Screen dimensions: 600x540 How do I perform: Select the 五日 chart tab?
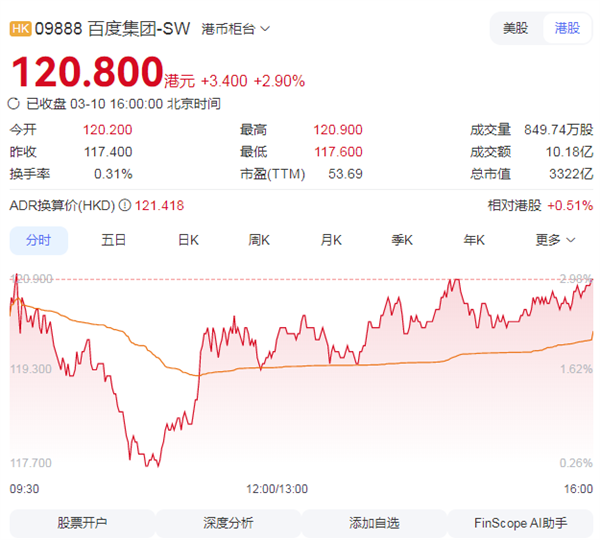tap(113, 240)
